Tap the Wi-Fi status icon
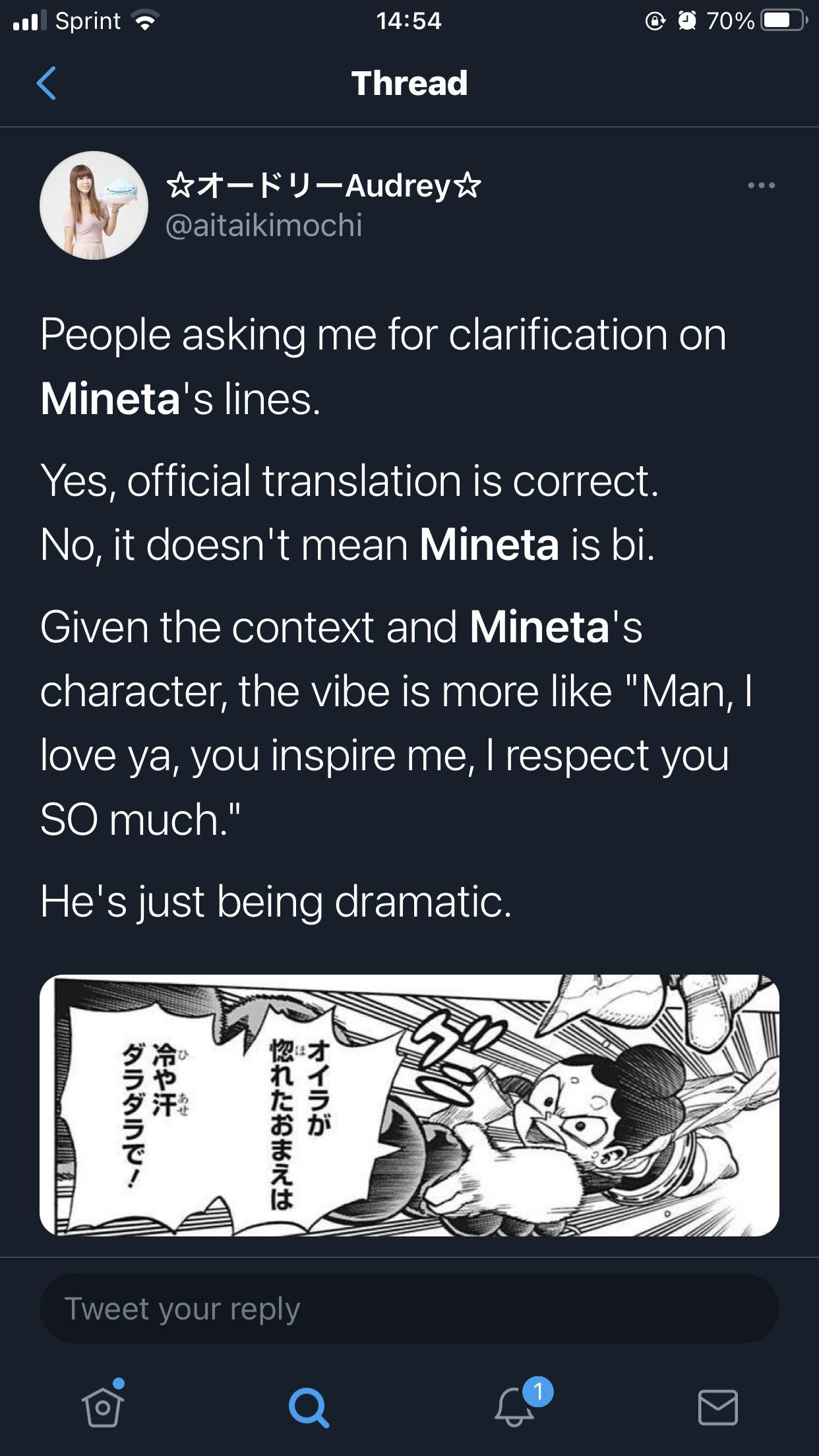The image size is (819, 1456). pyautogui.click(x=145, y=21)
